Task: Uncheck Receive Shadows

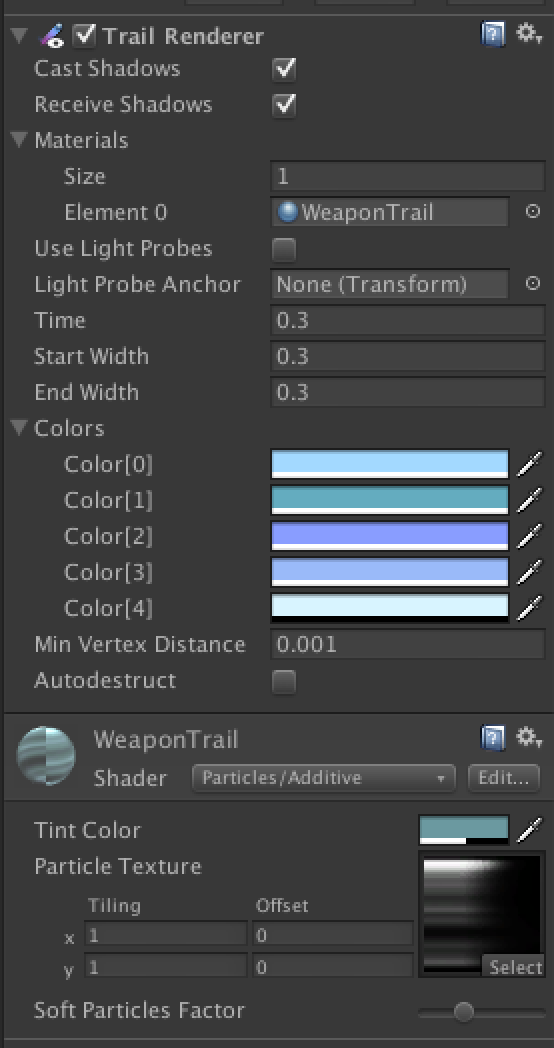Action: click(x=284, y=105)
